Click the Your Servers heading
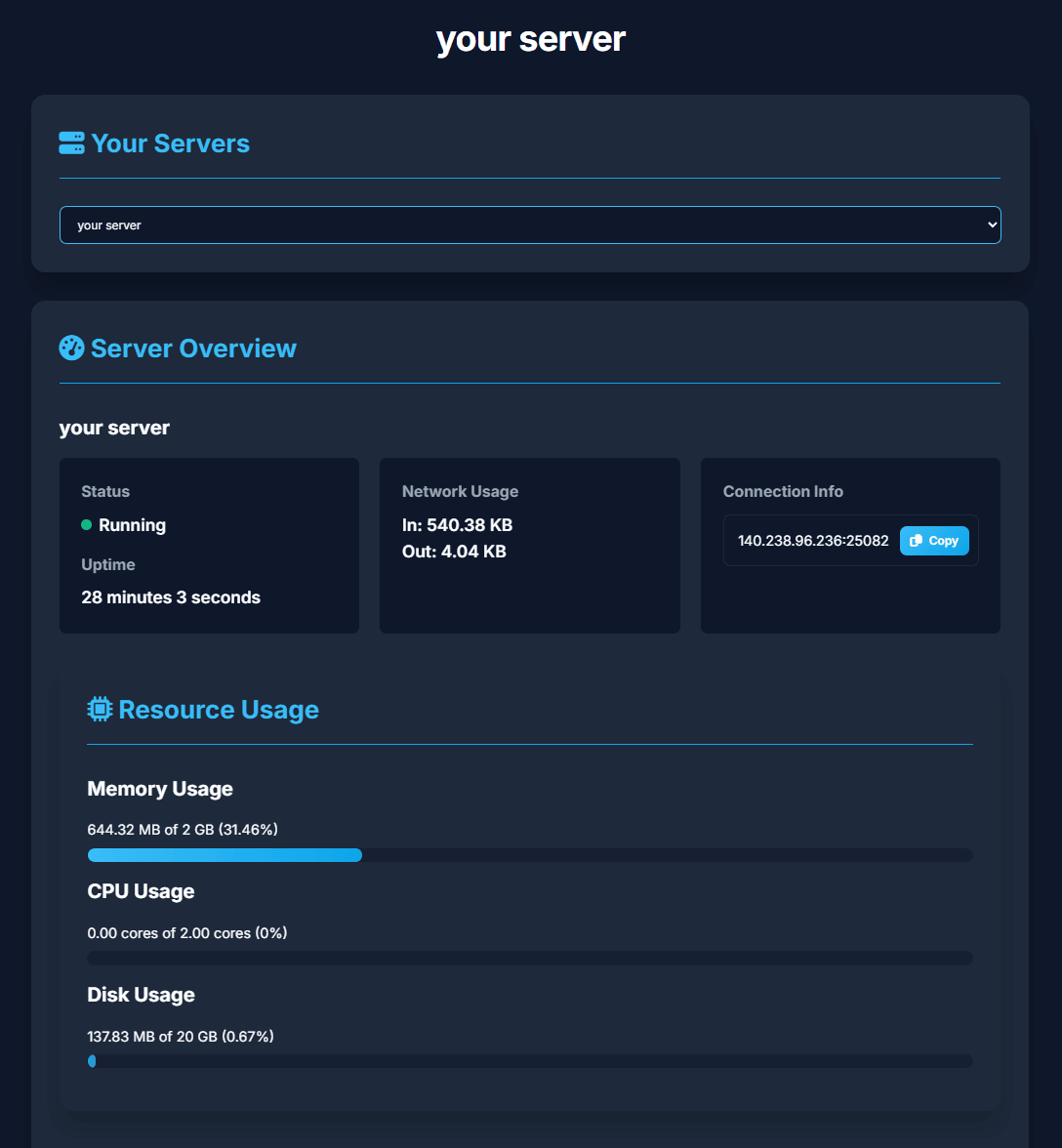1062x1148 pixels. coord(170,143)
